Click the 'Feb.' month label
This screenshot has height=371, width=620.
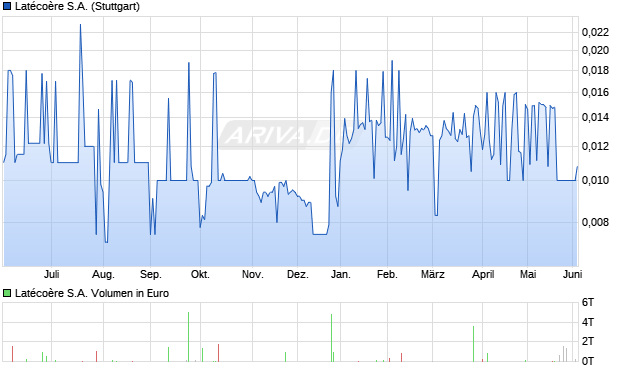coord(387,274)
